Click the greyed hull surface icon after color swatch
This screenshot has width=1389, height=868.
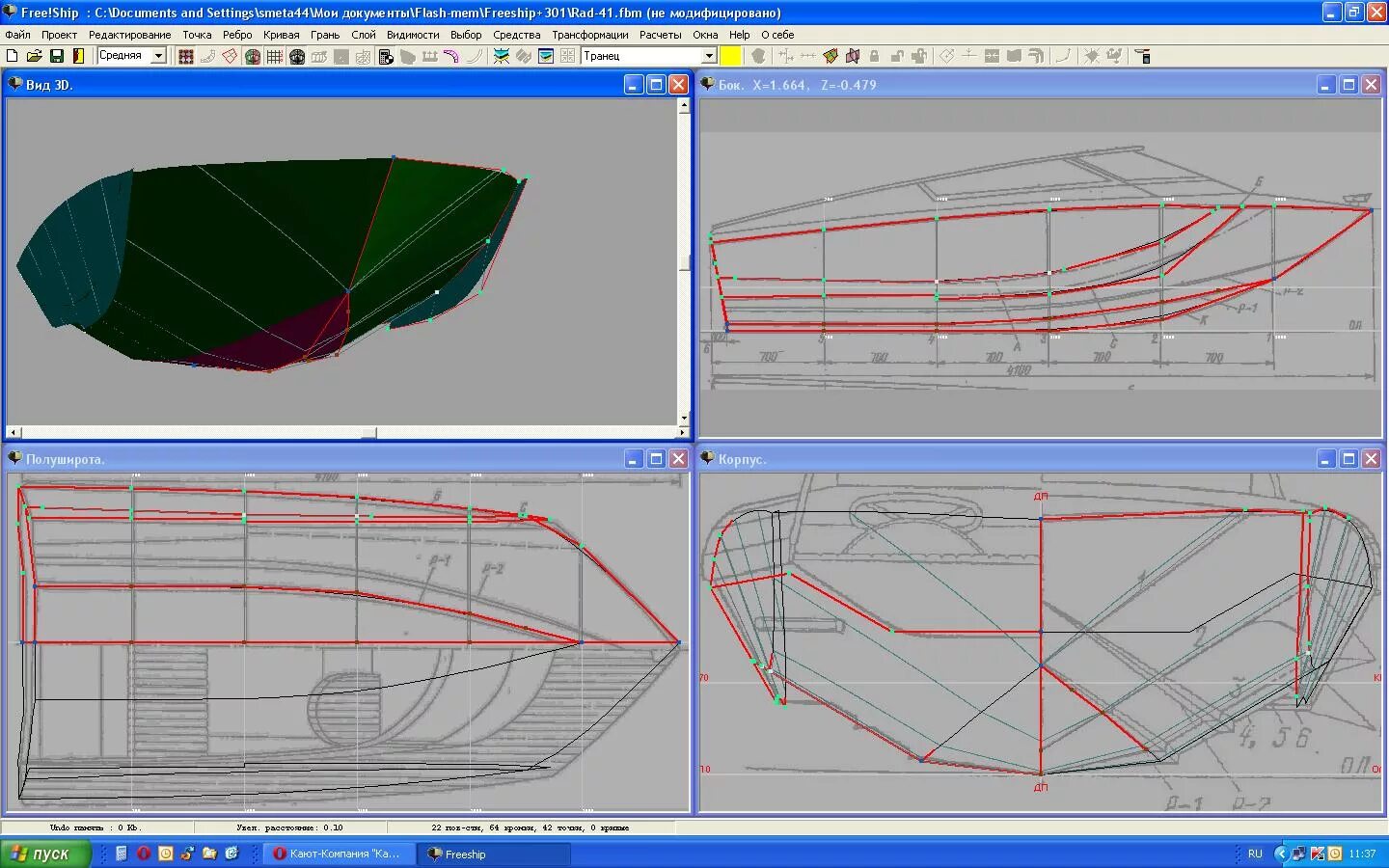click(758, 56)
